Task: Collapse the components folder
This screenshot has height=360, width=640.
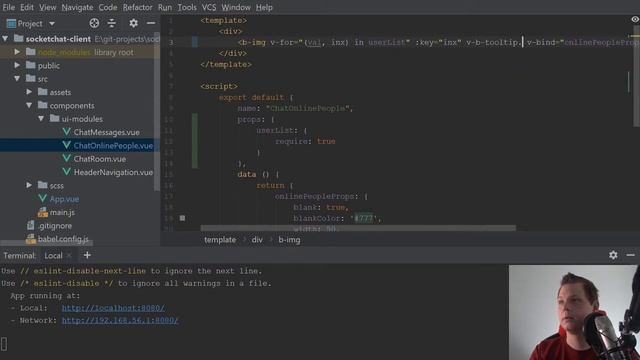Action: [x=29, y=105]
